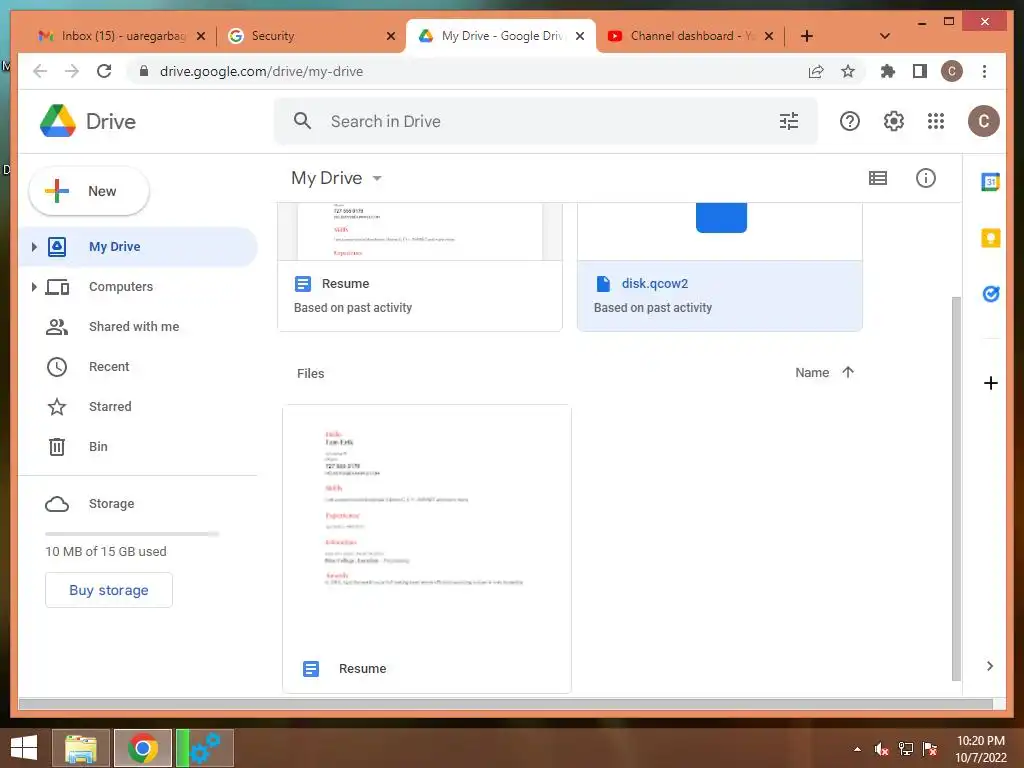Show hidden tray icons arrow
Viewport: 1024px width, 768px height.
coord(857,749)
